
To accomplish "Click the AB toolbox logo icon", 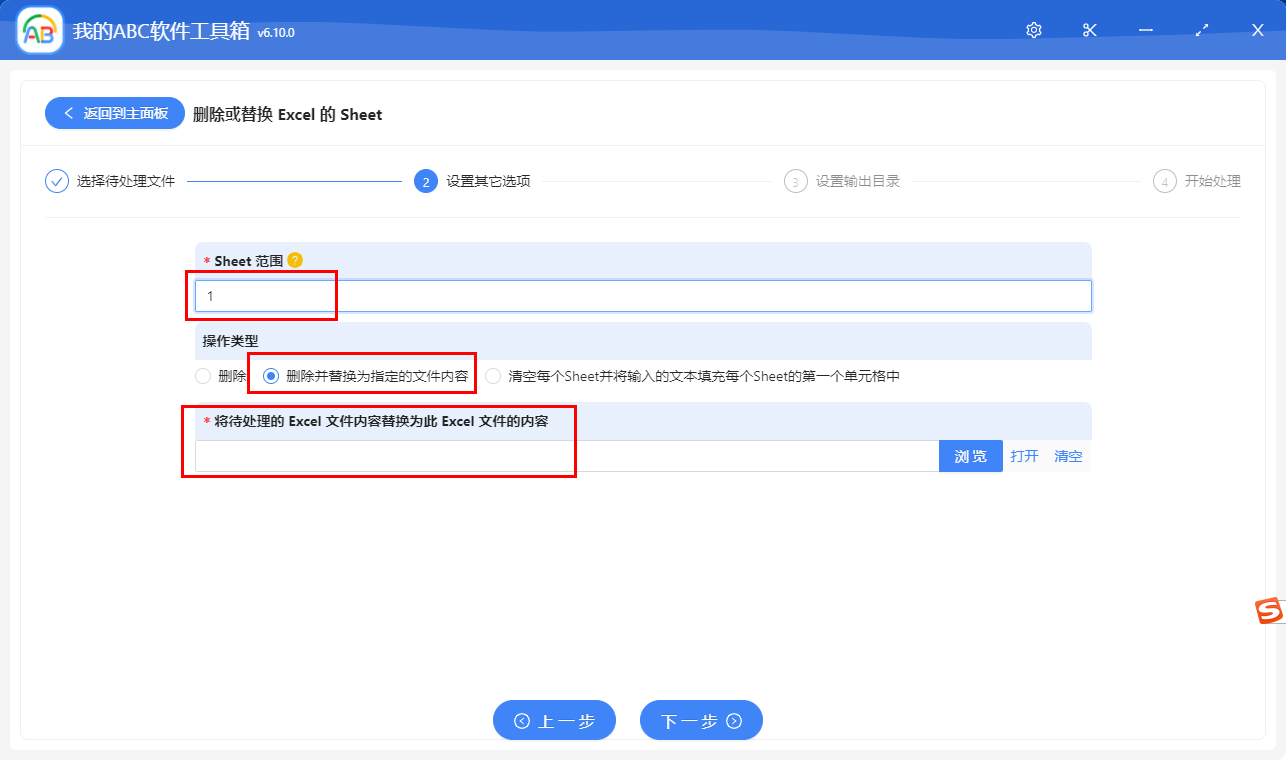I will (38, 30).
